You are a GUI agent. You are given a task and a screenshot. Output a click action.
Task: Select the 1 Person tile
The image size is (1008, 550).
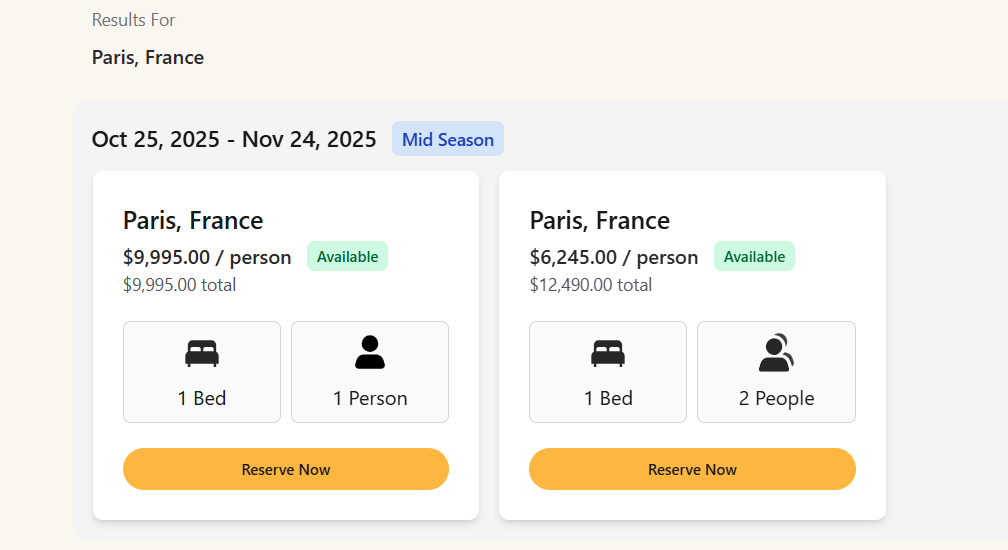tap(370, 372)
